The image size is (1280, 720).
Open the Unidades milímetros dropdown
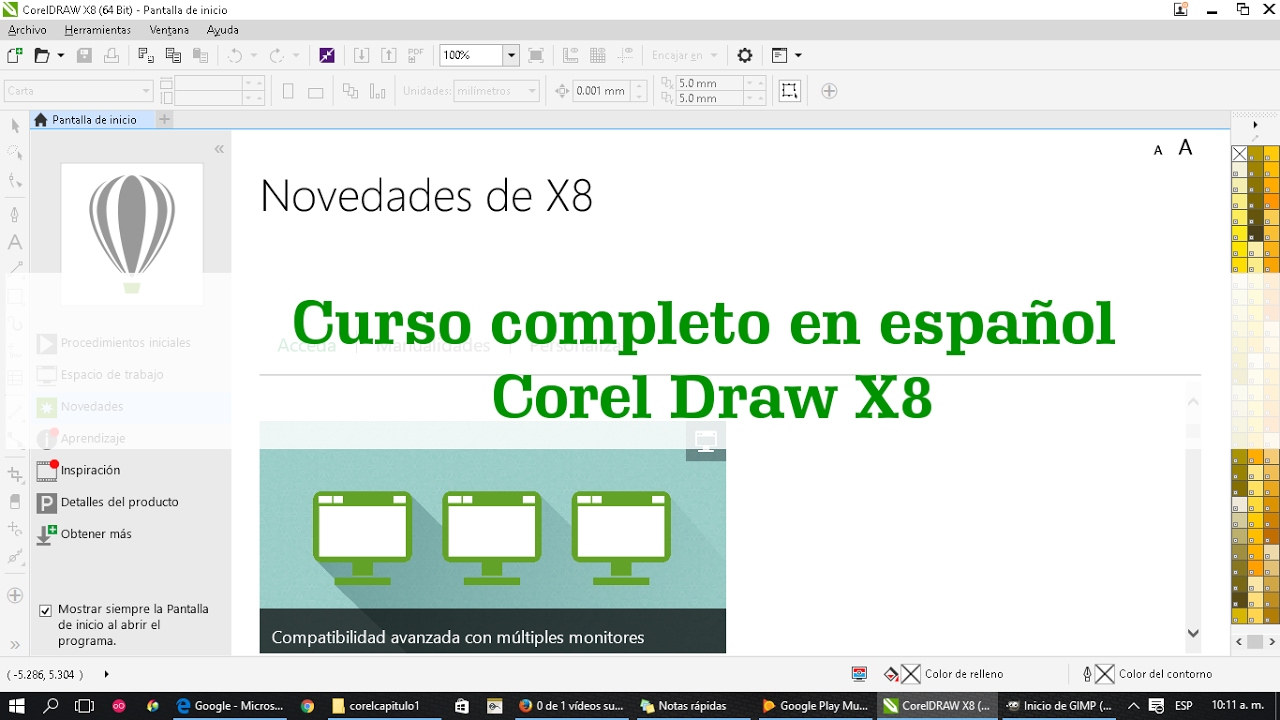pos(532,91)
